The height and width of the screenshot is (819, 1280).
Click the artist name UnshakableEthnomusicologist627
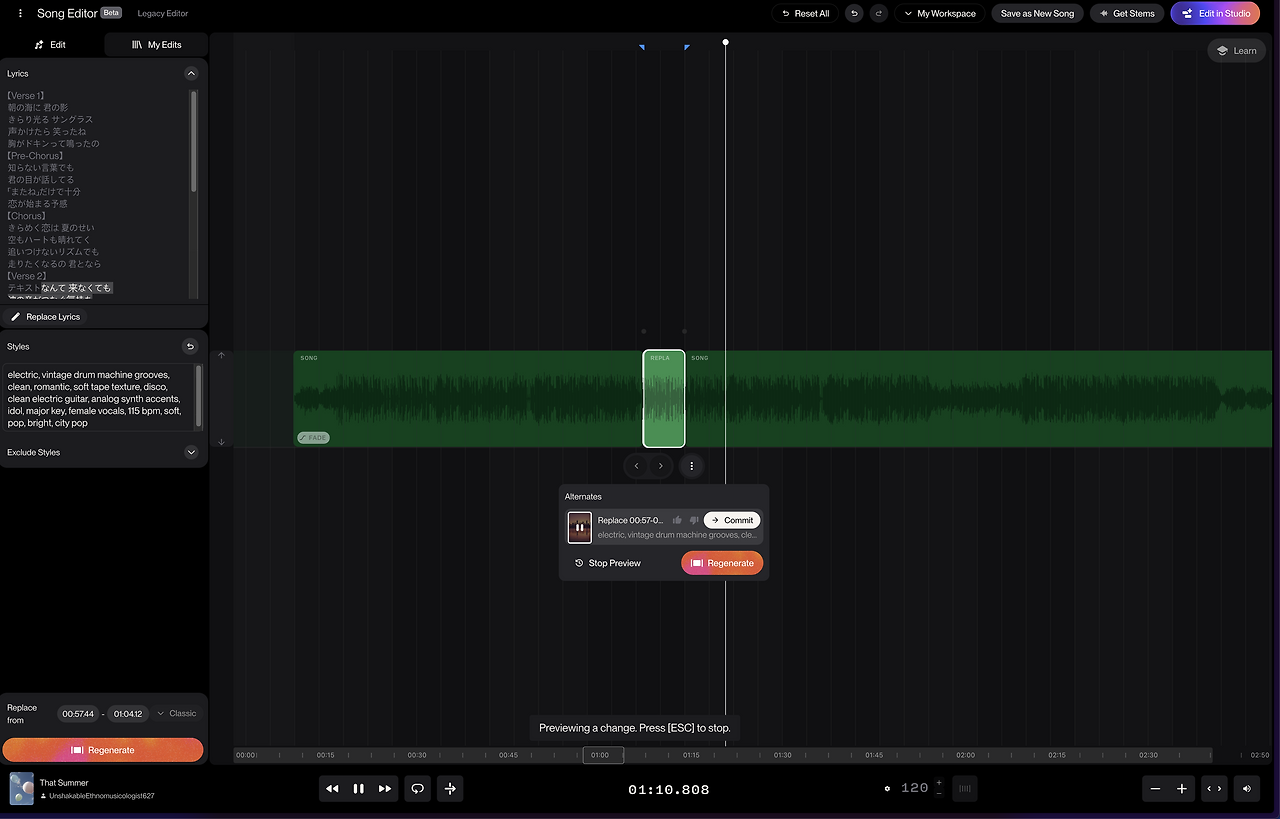click(x=102, y=796)
